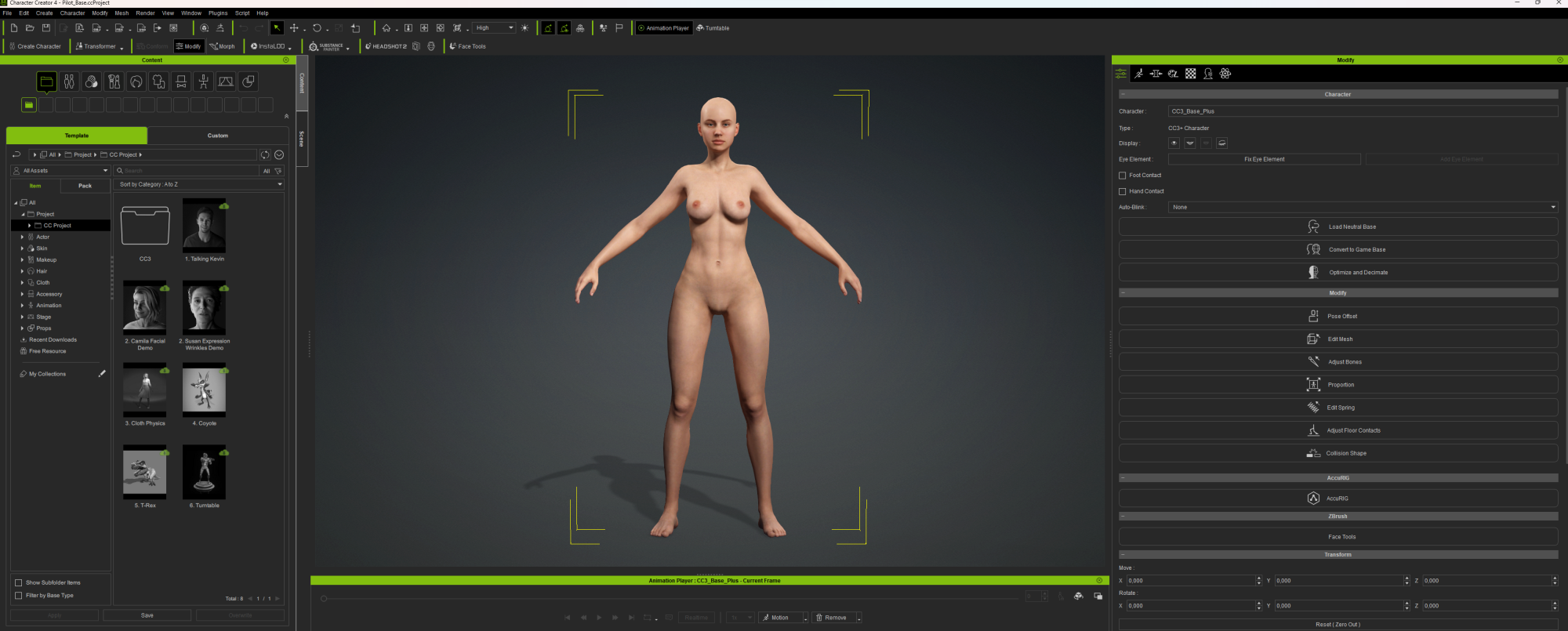Toggle the Morph mode button

pos(222,46)
